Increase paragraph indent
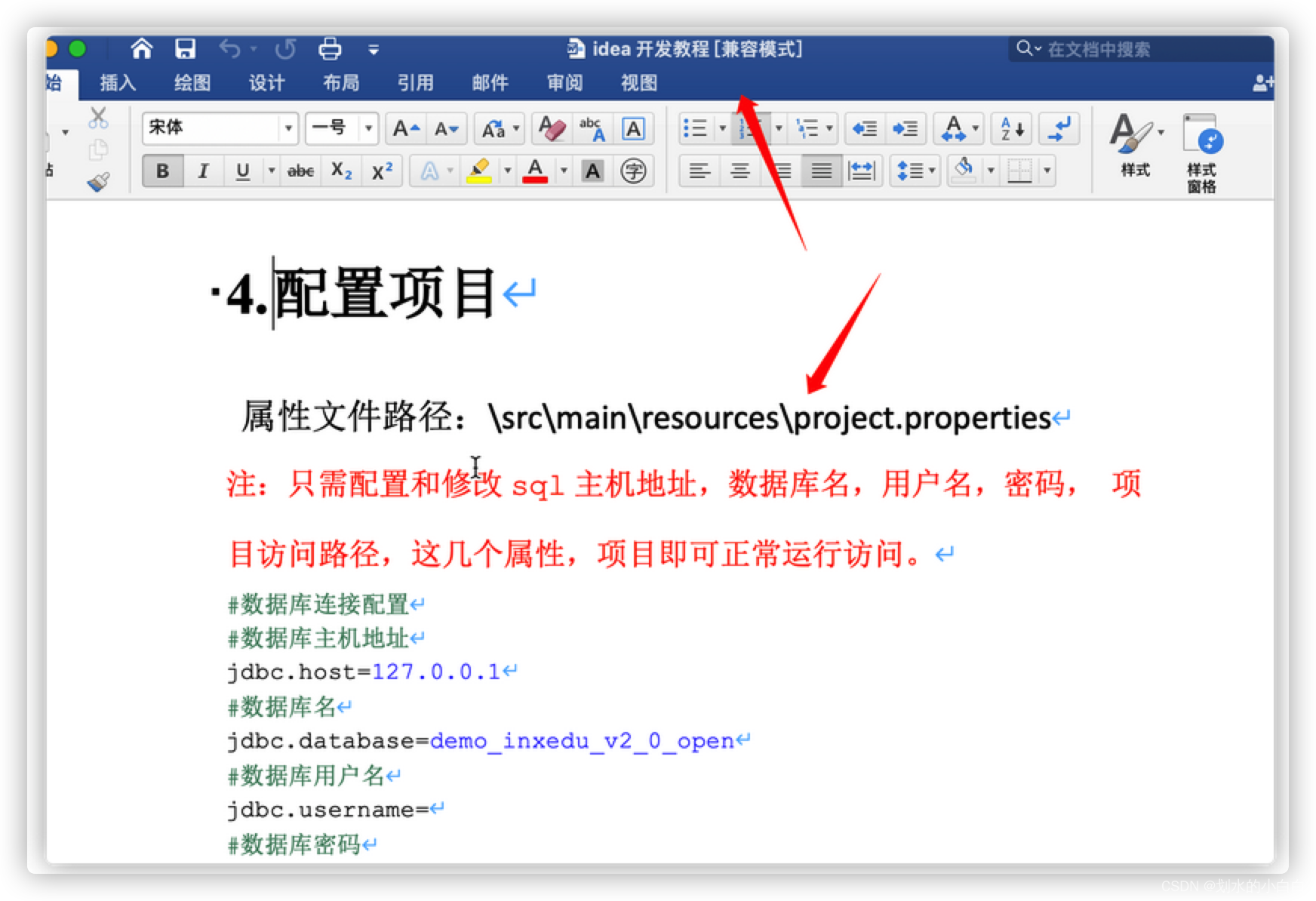Screen dimensions: 1316x901 click(x=906, y=129)
